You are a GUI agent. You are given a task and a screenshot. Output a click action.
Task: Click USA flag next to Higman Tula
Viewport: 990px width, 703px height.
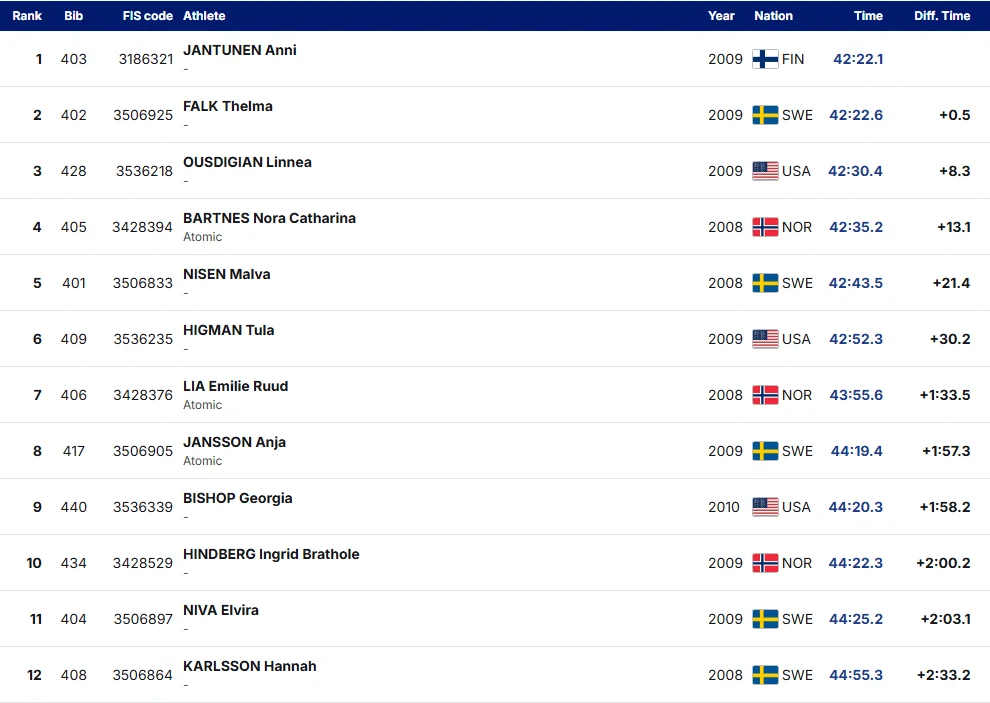tap(765, 339)
